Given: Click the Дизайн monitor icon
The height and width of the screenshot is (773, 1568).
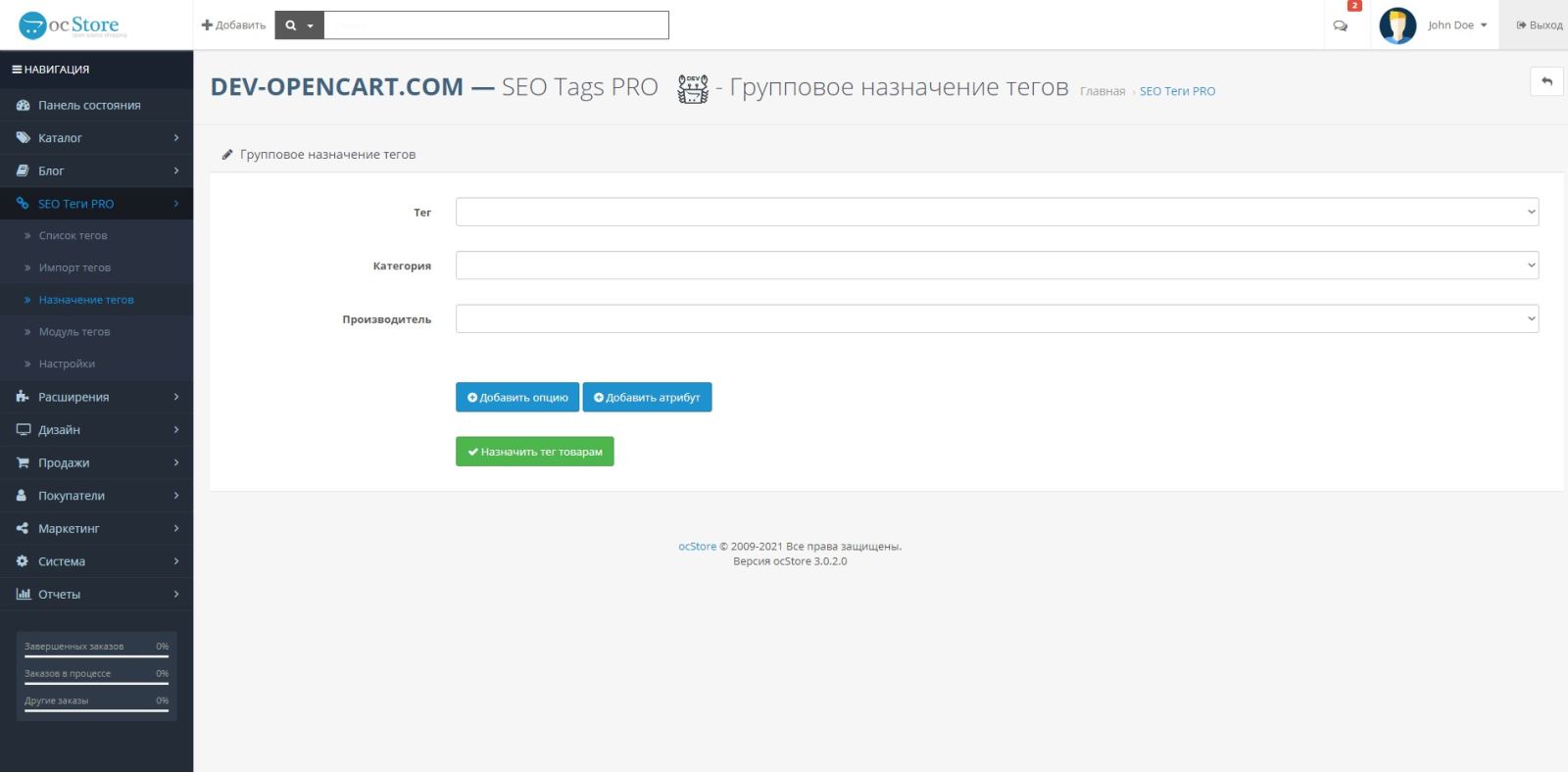Looking at the screenshot, I should [x=24, y=430].
